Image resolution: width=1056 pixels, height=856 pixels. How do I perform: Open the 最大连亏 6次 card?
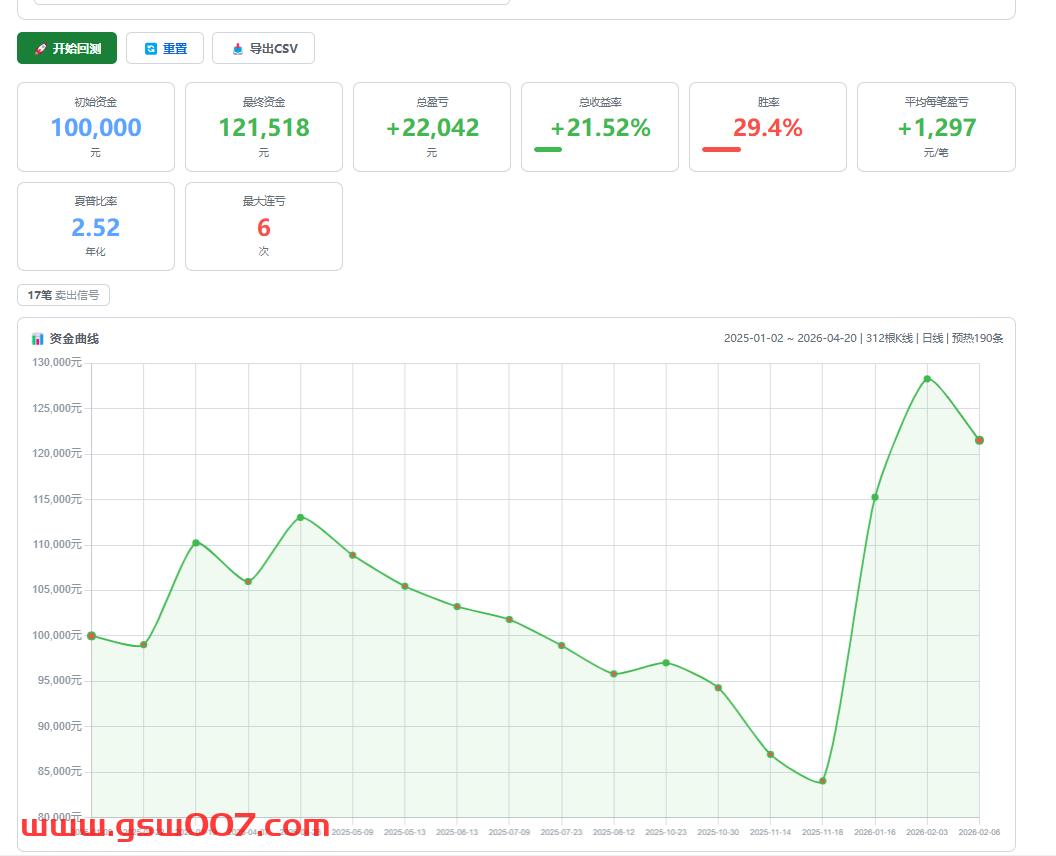pos(264,226)
